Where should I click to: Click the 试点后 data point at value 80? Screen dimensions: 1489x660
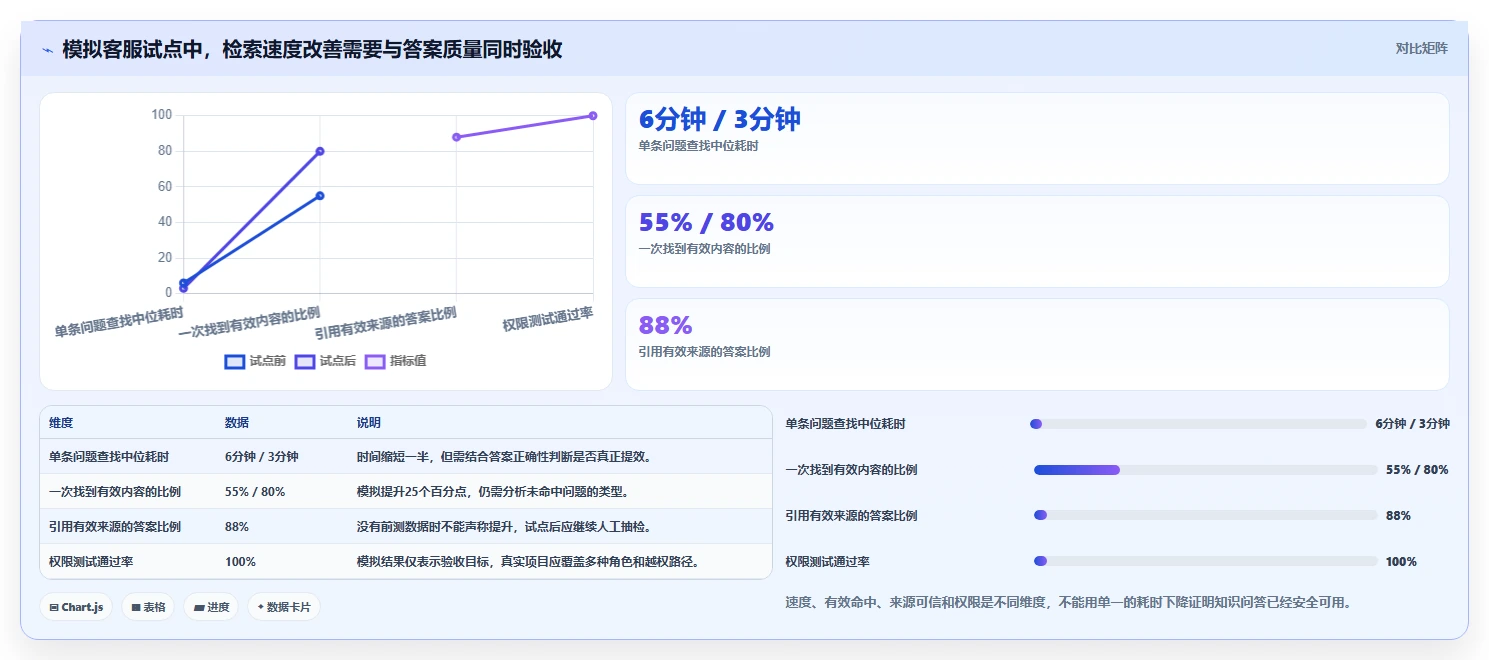[x=320, y=151]
